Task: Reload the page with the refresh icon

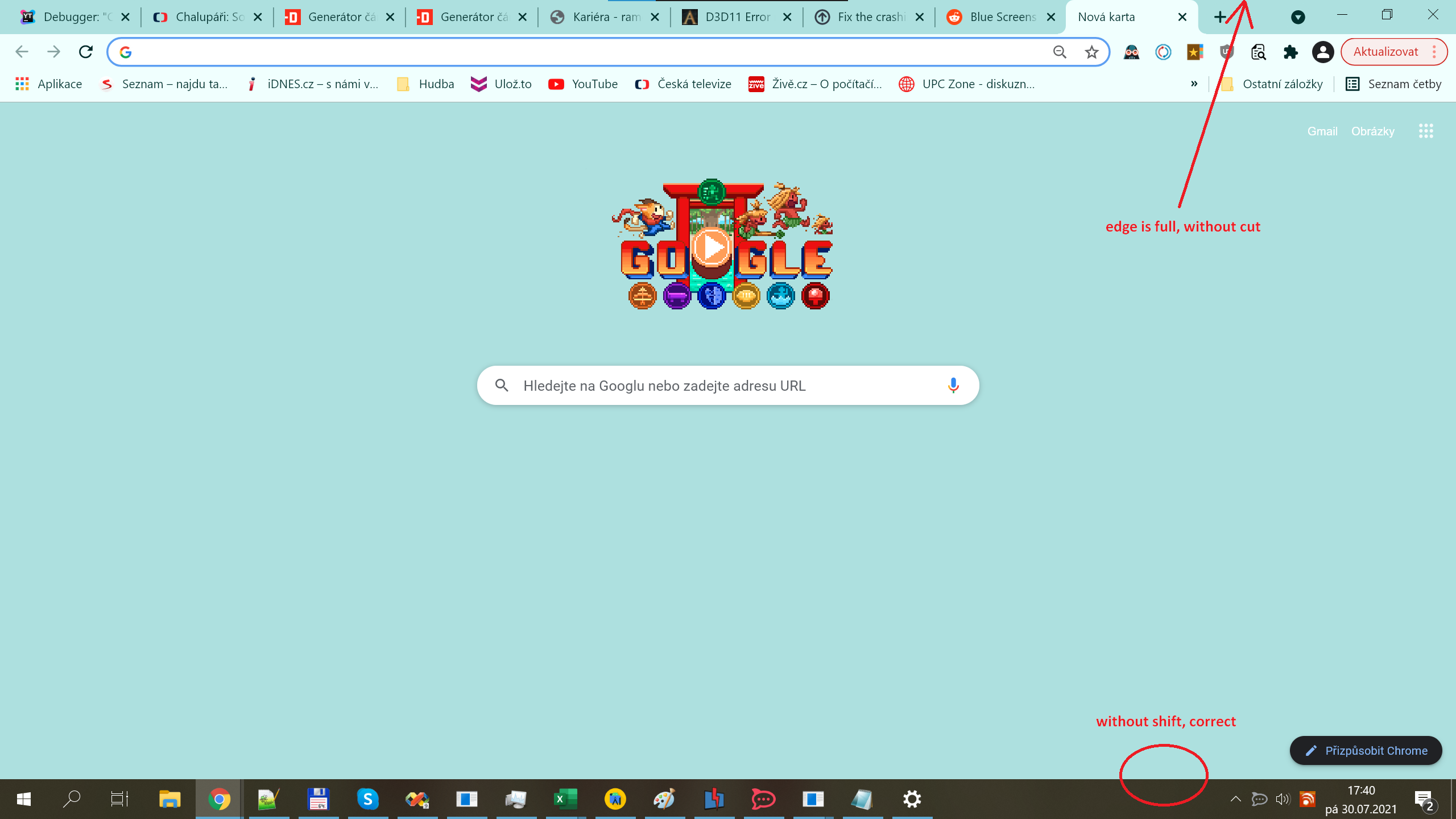Action: click(85, 52)
